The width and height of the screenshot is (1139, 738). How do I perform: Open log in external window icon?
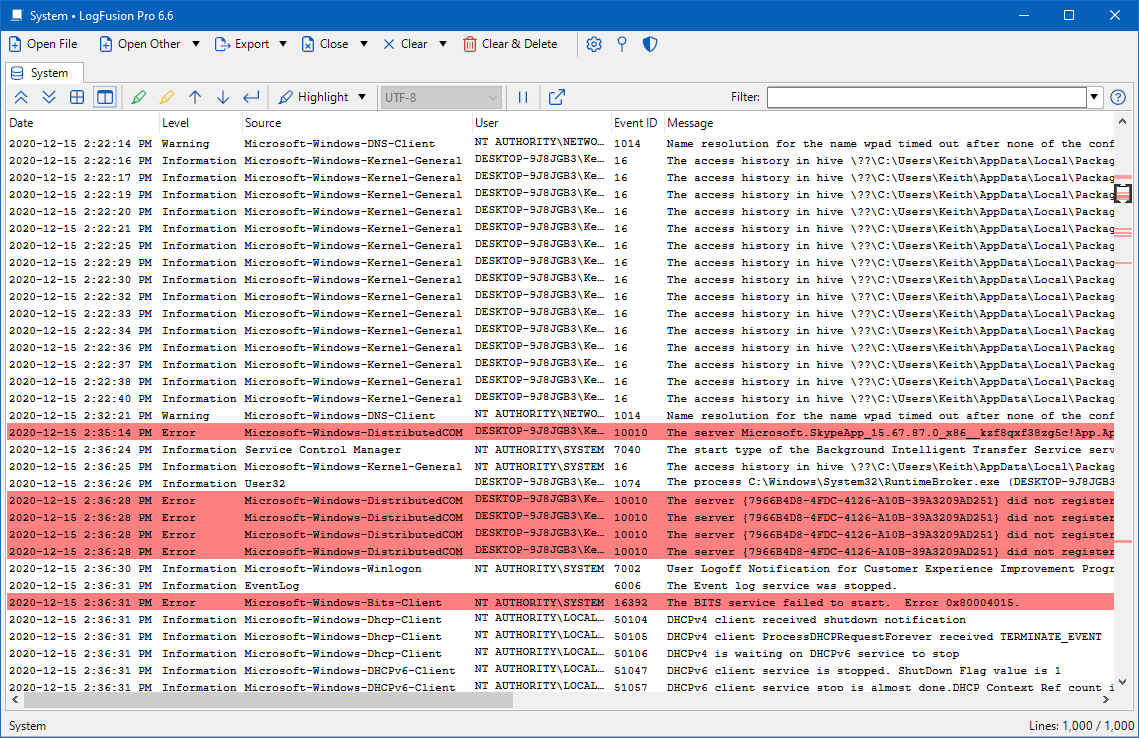[557, 97]
